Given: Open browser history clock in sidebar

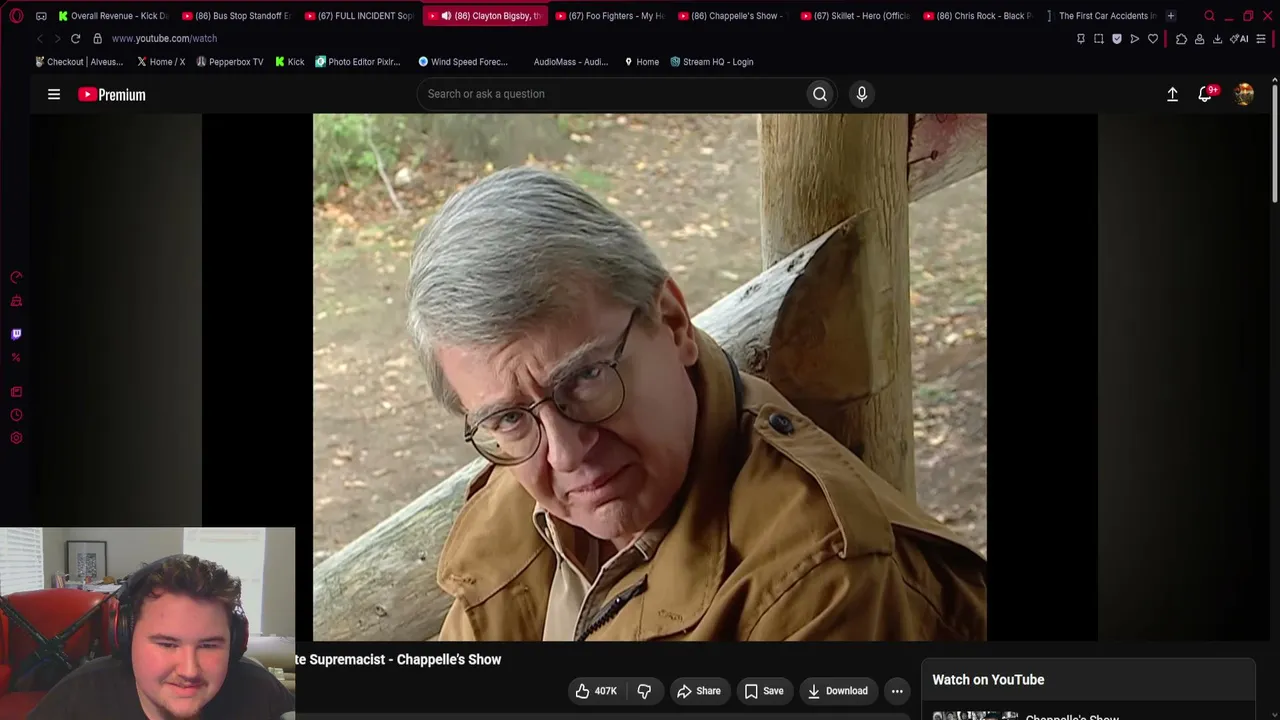Looking at the screenshot, I should pos(16,415).
